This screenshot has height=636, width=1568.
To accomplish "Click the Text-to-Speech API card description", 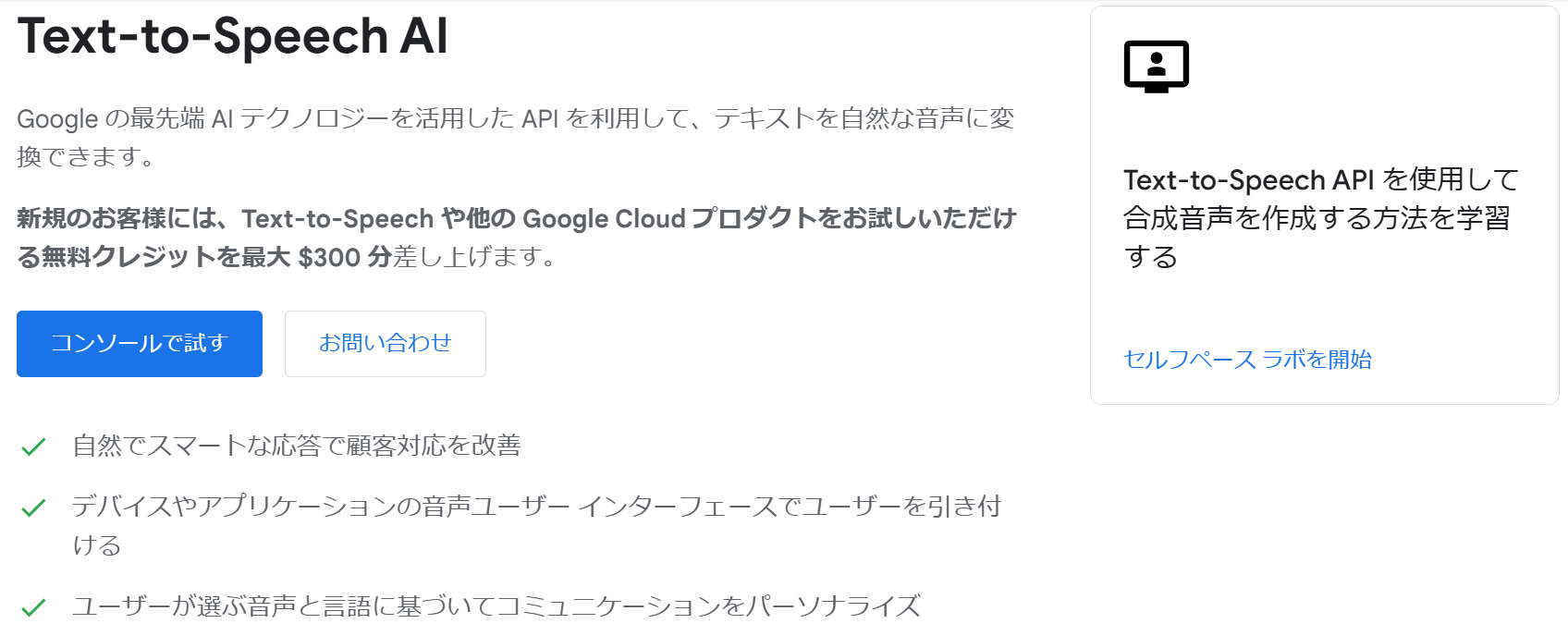I will (1317, 218).
